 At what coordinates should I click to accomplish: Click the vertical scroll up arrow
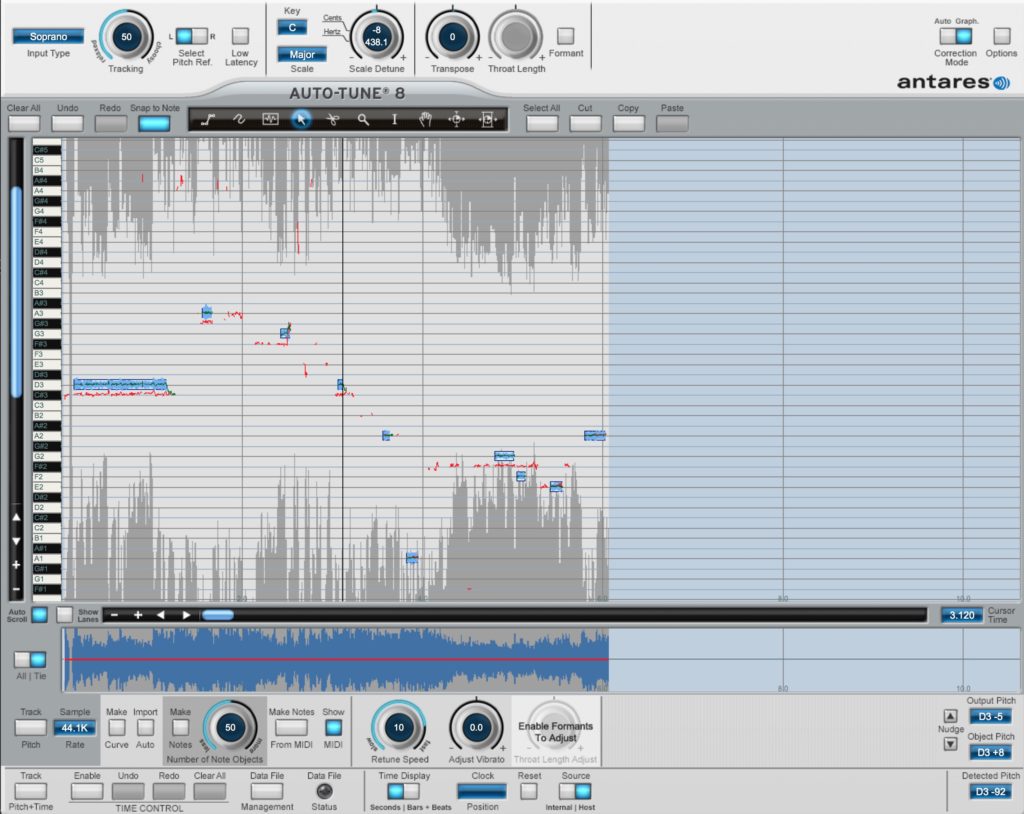[16, 517]
